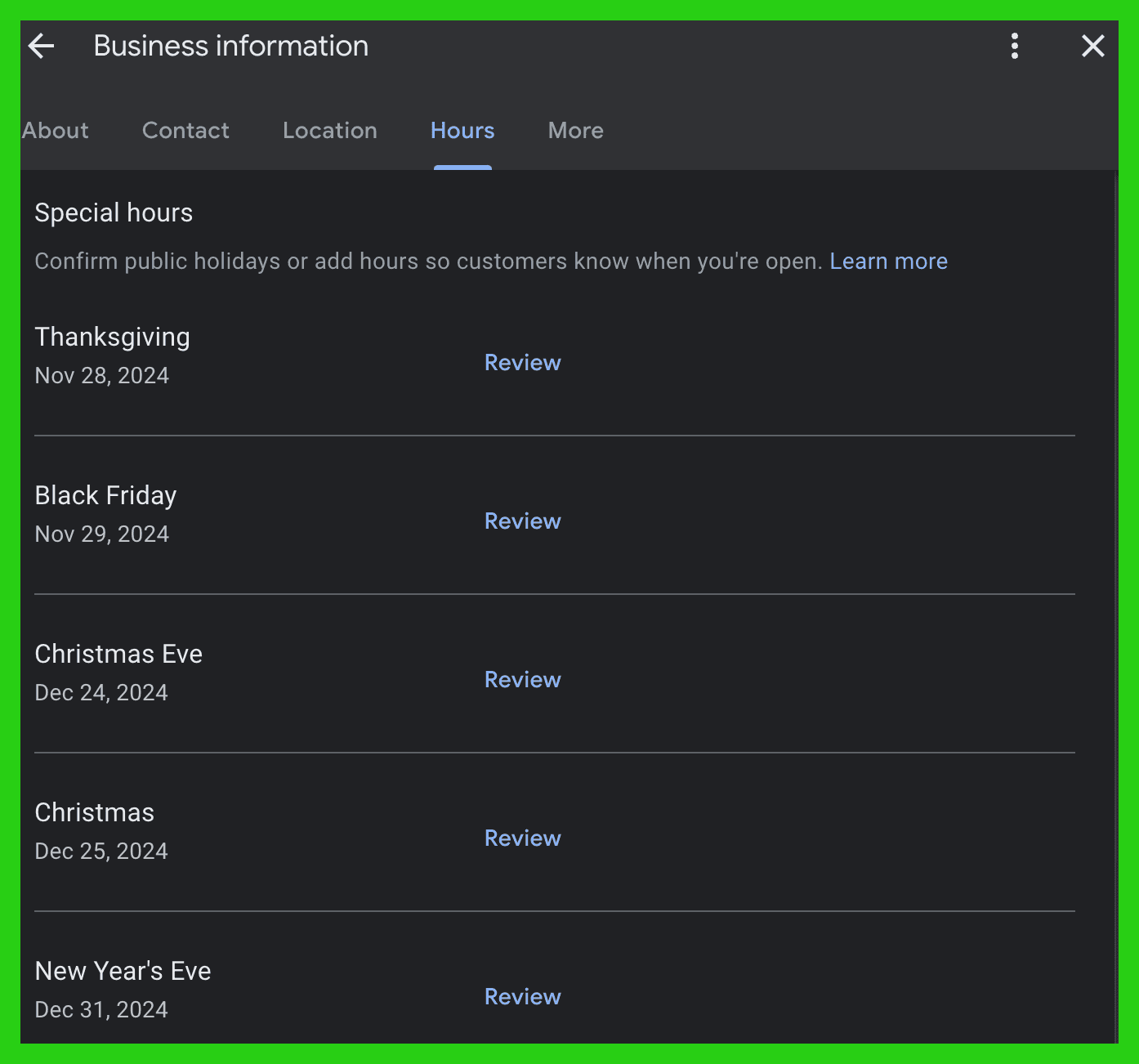Click the Special hours heading
The height and width of the screenshot is (1064, 1139).
114,212
